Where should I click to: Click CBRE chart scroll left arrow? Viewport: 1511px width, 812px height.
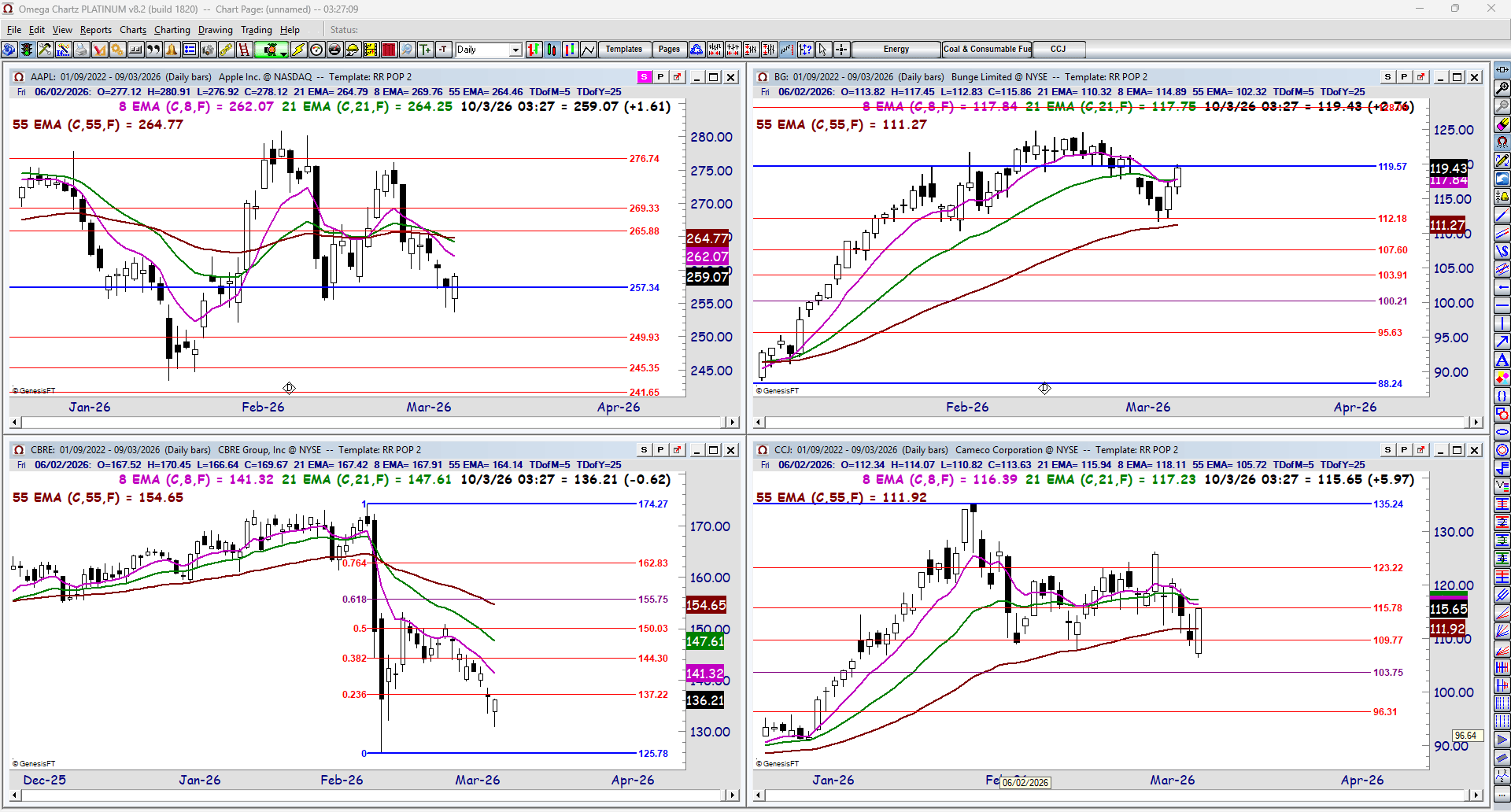pyautogui.click(x=16, y=795)
